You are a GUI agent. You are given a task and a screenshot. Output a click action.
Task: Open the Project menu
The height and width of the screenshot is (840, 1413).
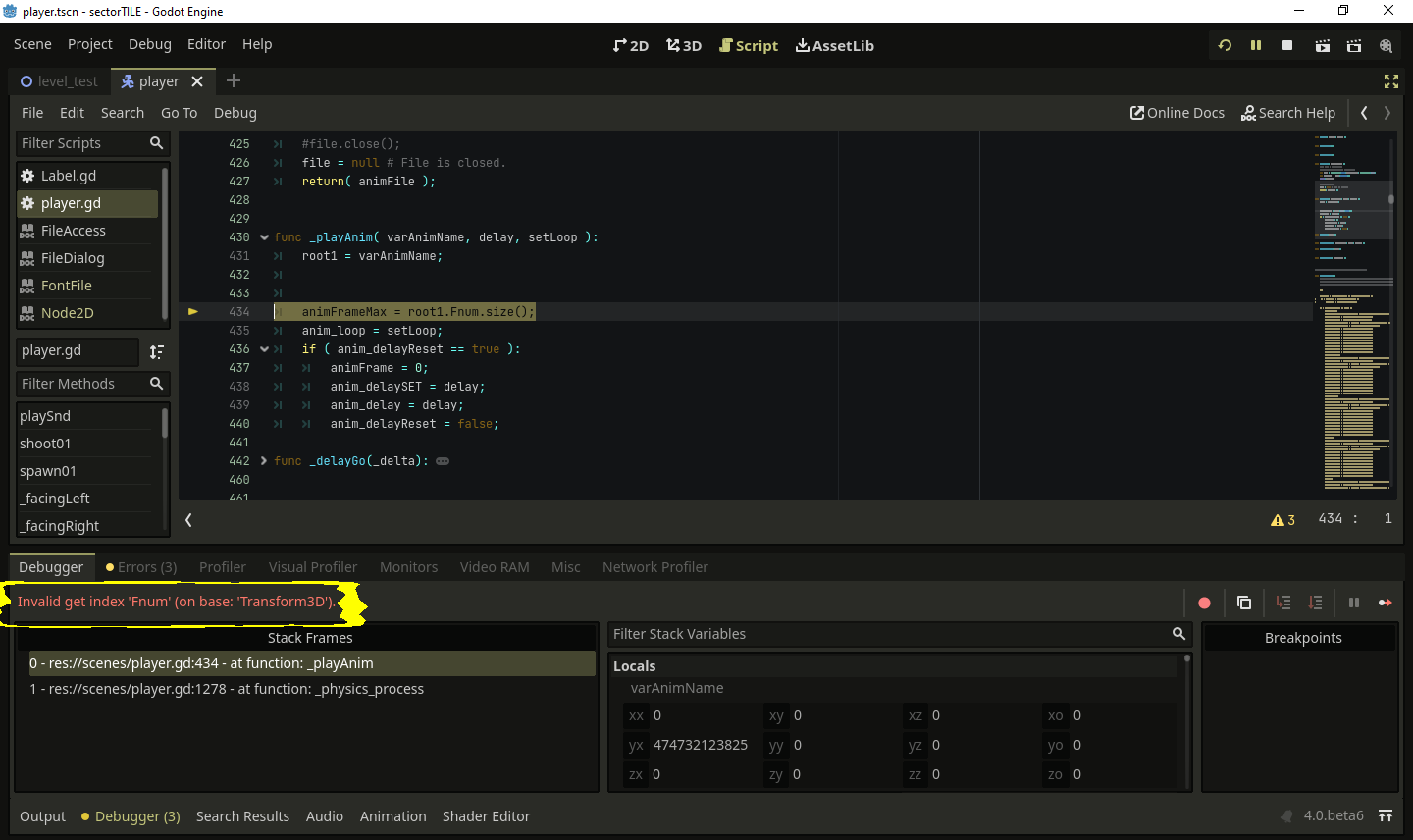[x=90, y=44]
